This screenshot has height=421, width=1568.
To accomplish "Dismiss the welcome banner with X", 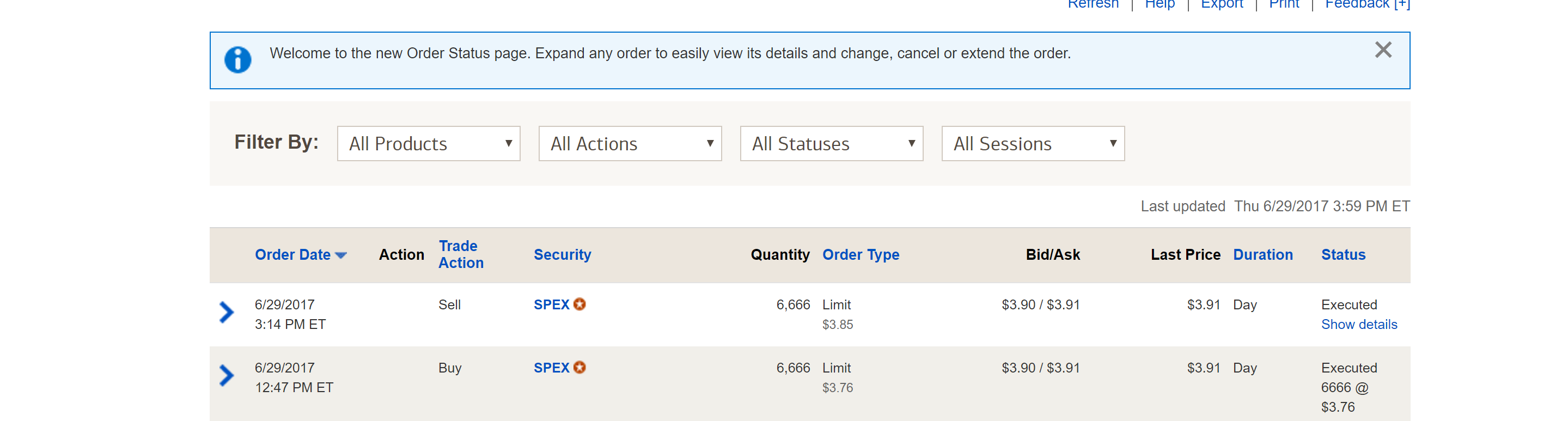I will click(x=1382, y=50).
